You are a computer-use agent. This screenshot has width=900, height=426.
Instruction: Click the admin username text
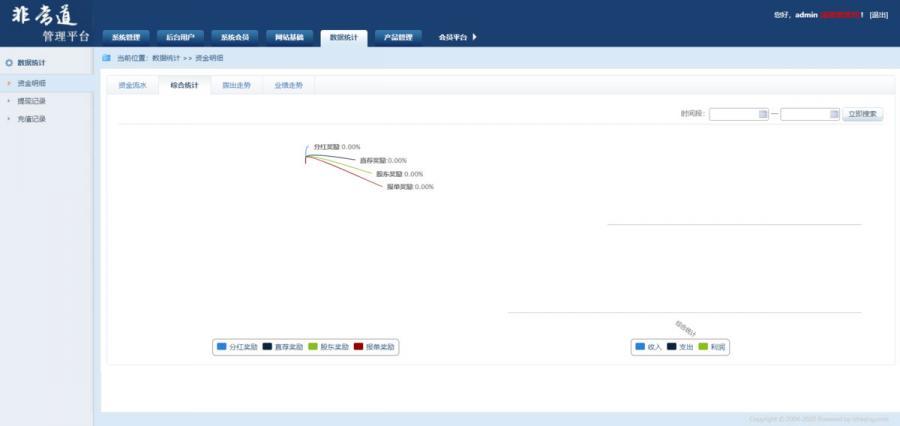pos(806,15)
